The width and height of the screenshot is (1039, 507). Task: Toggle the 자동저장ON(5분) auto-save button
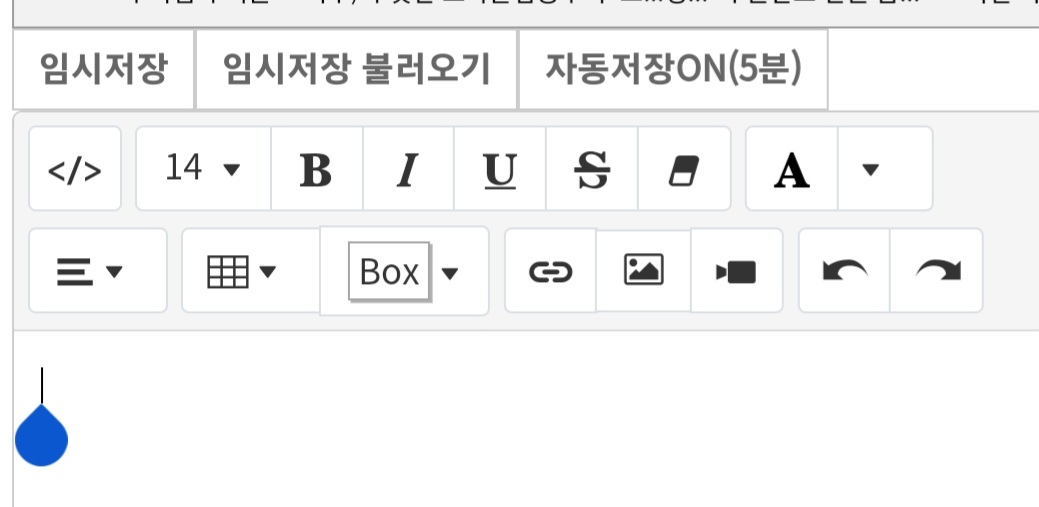point(673,69)
